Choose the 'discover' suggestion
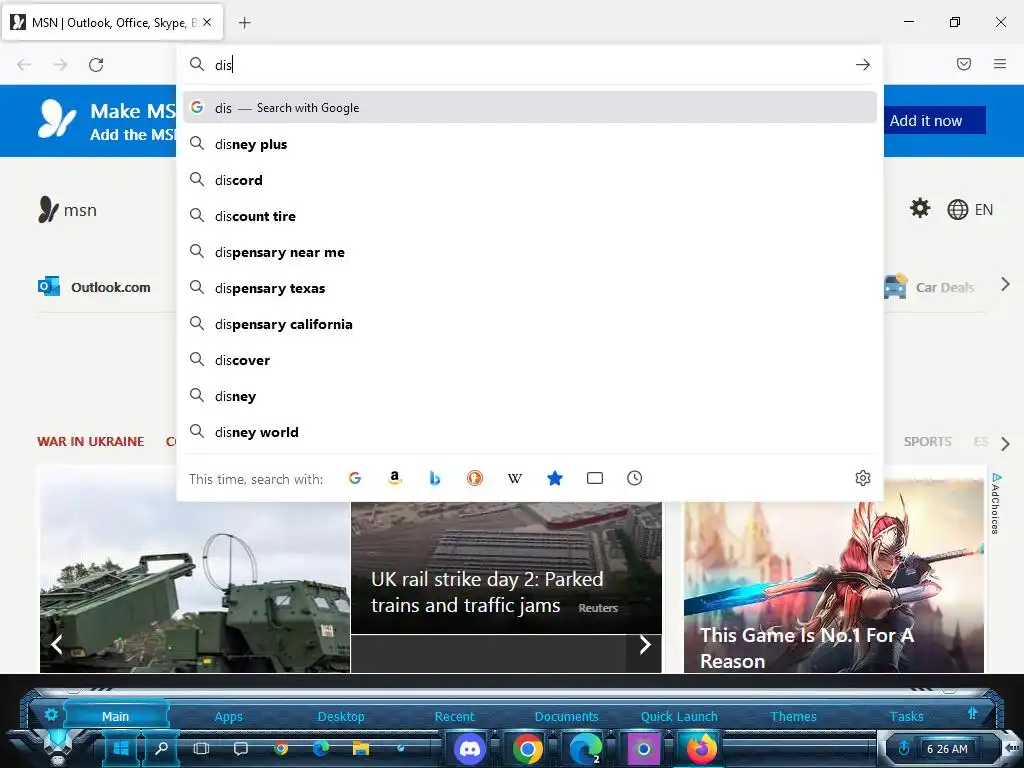This screenshot has width=1024, height=768. [x=530, y=360]
